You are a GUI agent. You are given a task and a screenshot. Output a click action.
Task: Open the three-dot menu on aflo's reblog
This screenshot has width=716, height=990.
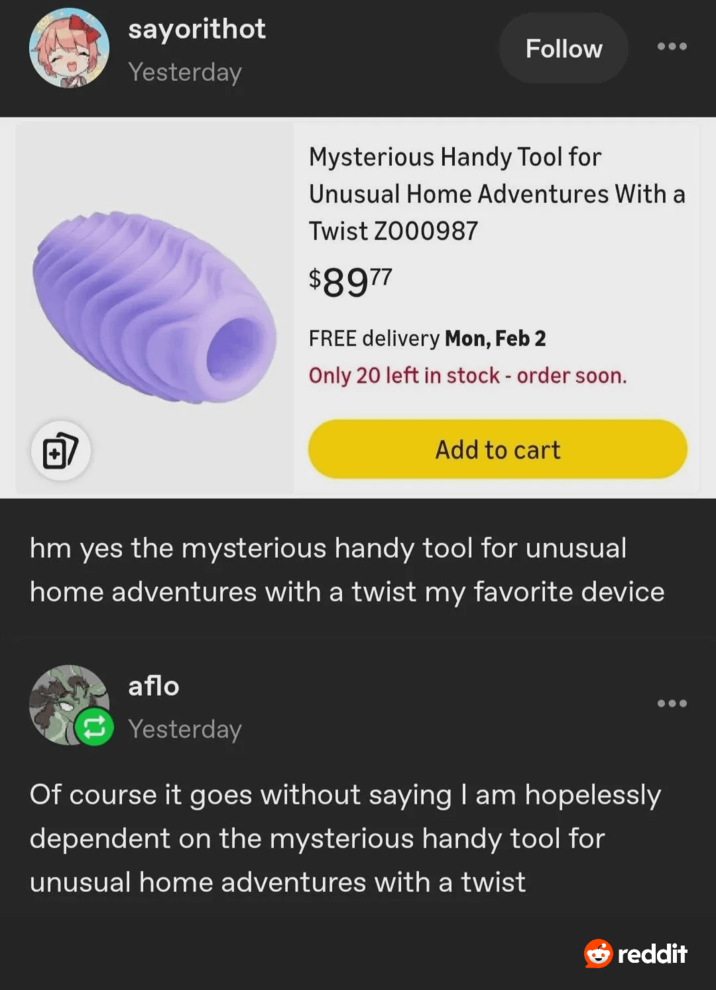point(672,703)
